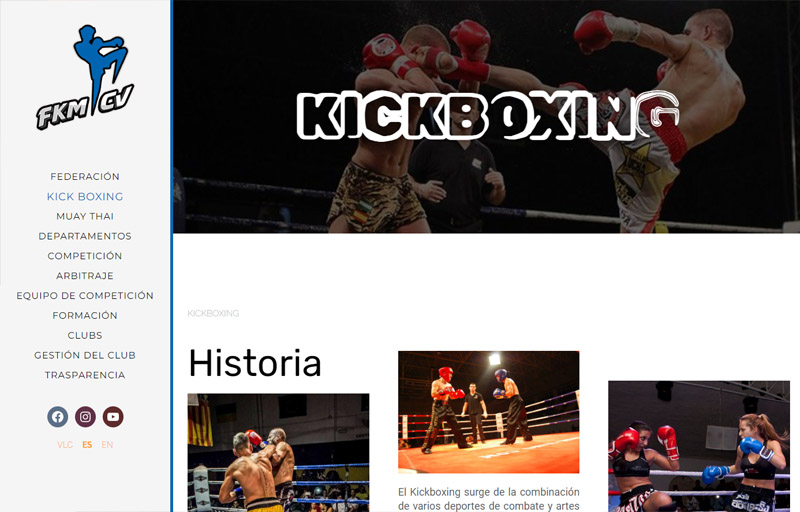Go to Kick Boxing menu item
The width and height of the screenshot is (800, 512).
[x=85, y=196]
